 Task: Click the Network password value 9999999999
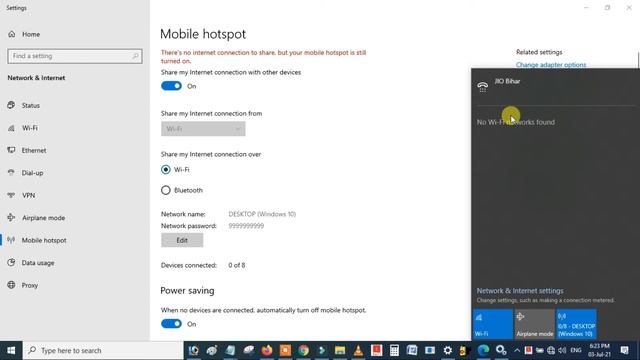click(246, 226)
